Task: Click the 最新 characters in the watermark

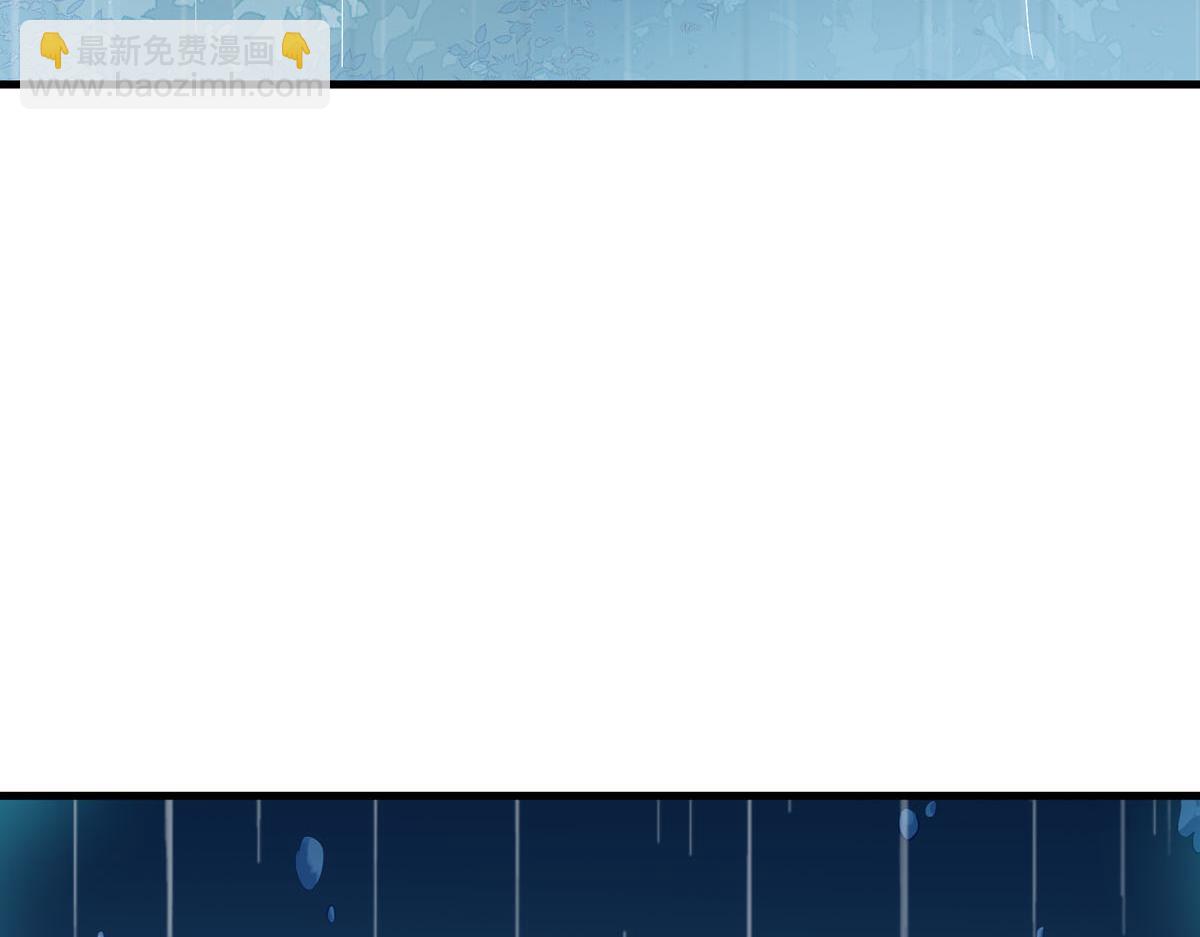Action: [x=109, y=51]
